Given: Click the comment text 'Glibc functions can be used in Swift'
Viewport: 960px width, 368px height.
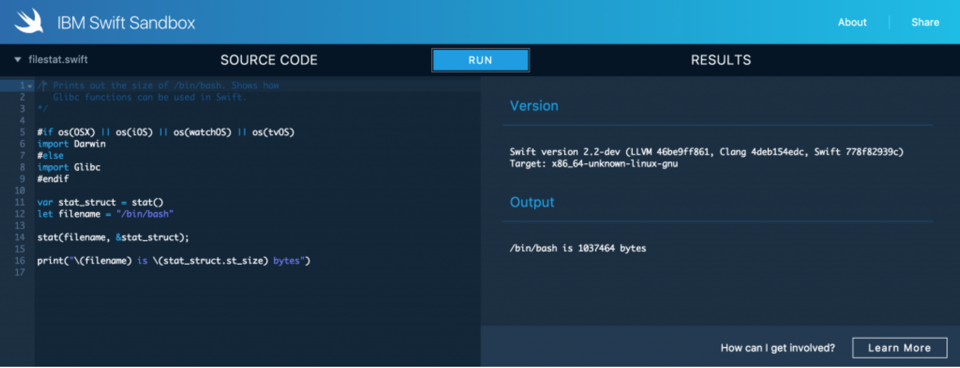Looking at the screenshot, I should pyautogui.click(x=149, y=97).
